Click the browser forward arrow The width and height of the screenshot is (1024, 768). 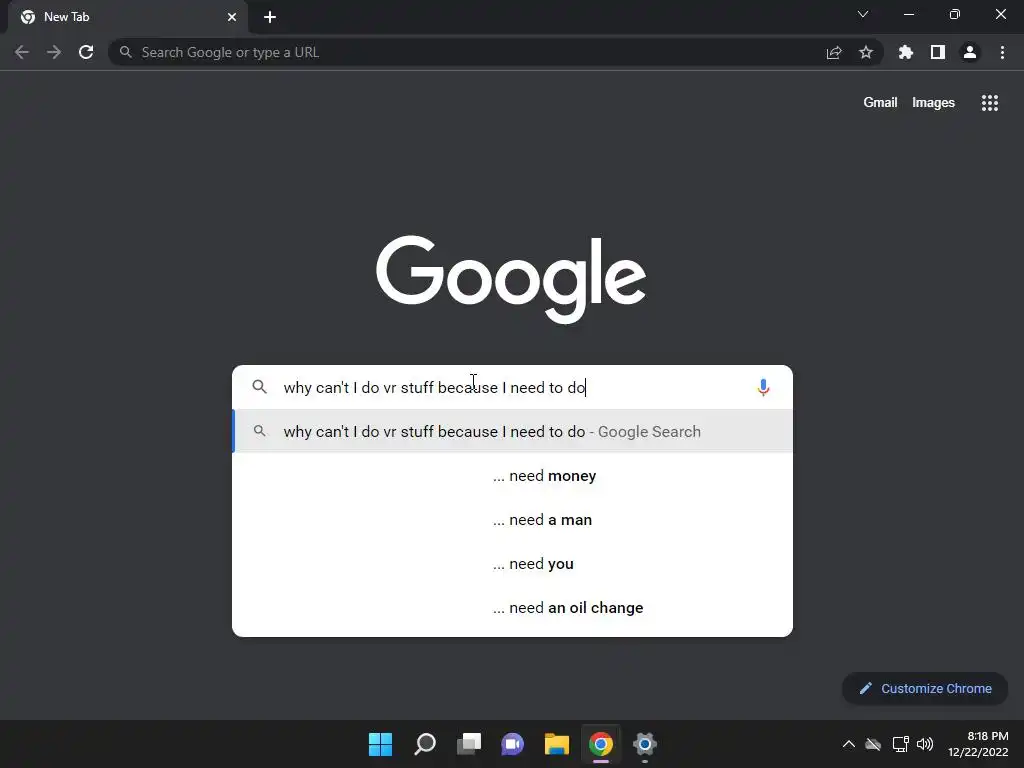pyautogui.click(x=54, y=52)
